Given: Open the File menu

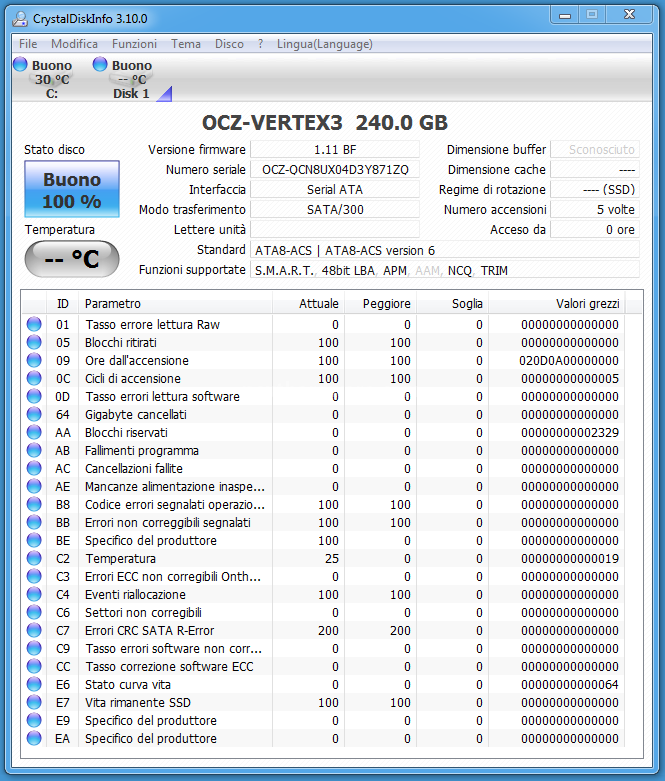Looking at the screenshot, I should [x=28, y=44].
